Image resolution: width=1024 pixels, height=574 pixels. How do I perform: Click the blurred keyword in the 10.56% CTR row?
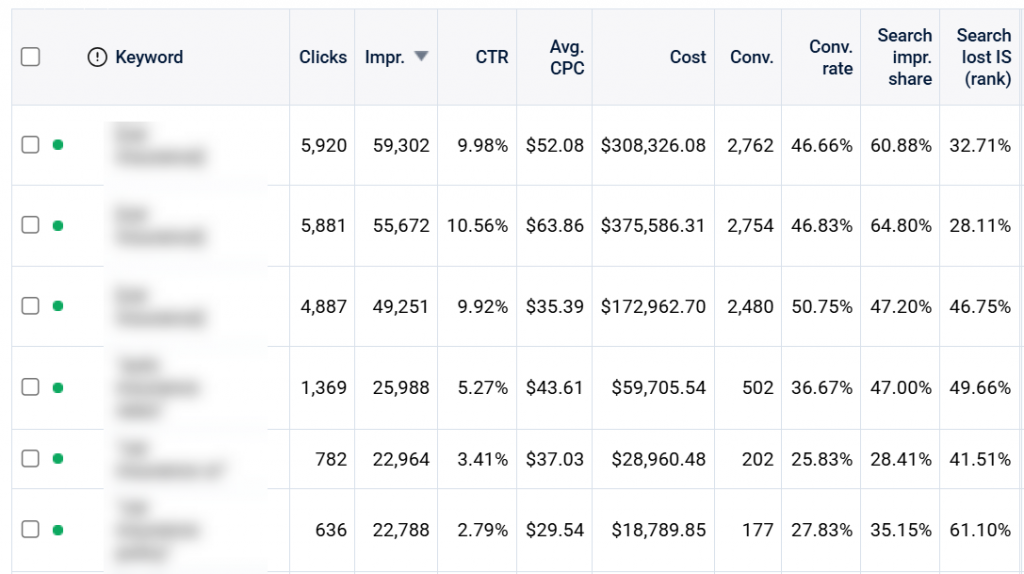[158, 226]
